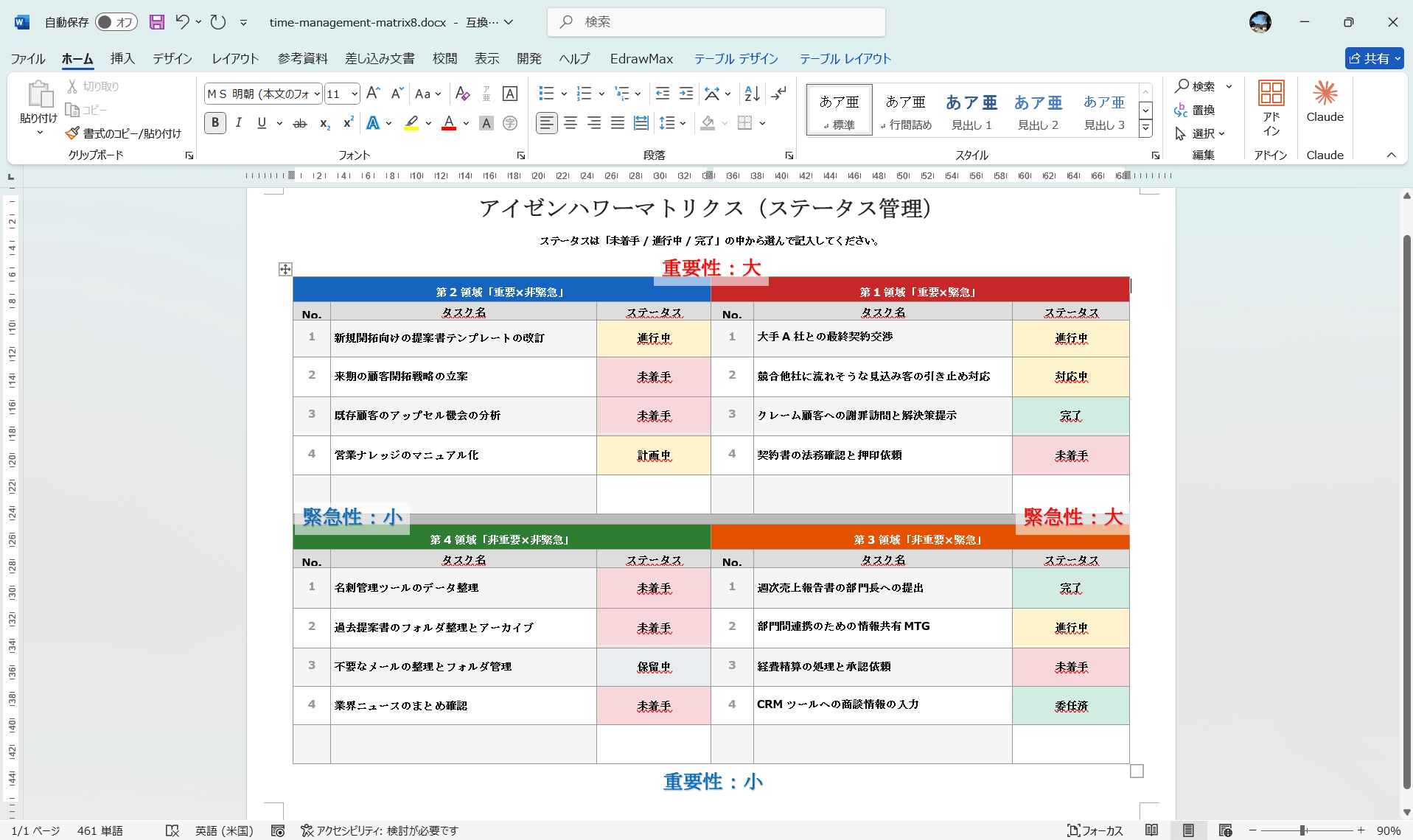This screenshot has height=840, width=1413.
Task: Apply strikethrough formatting
Action: click(299, 123)
